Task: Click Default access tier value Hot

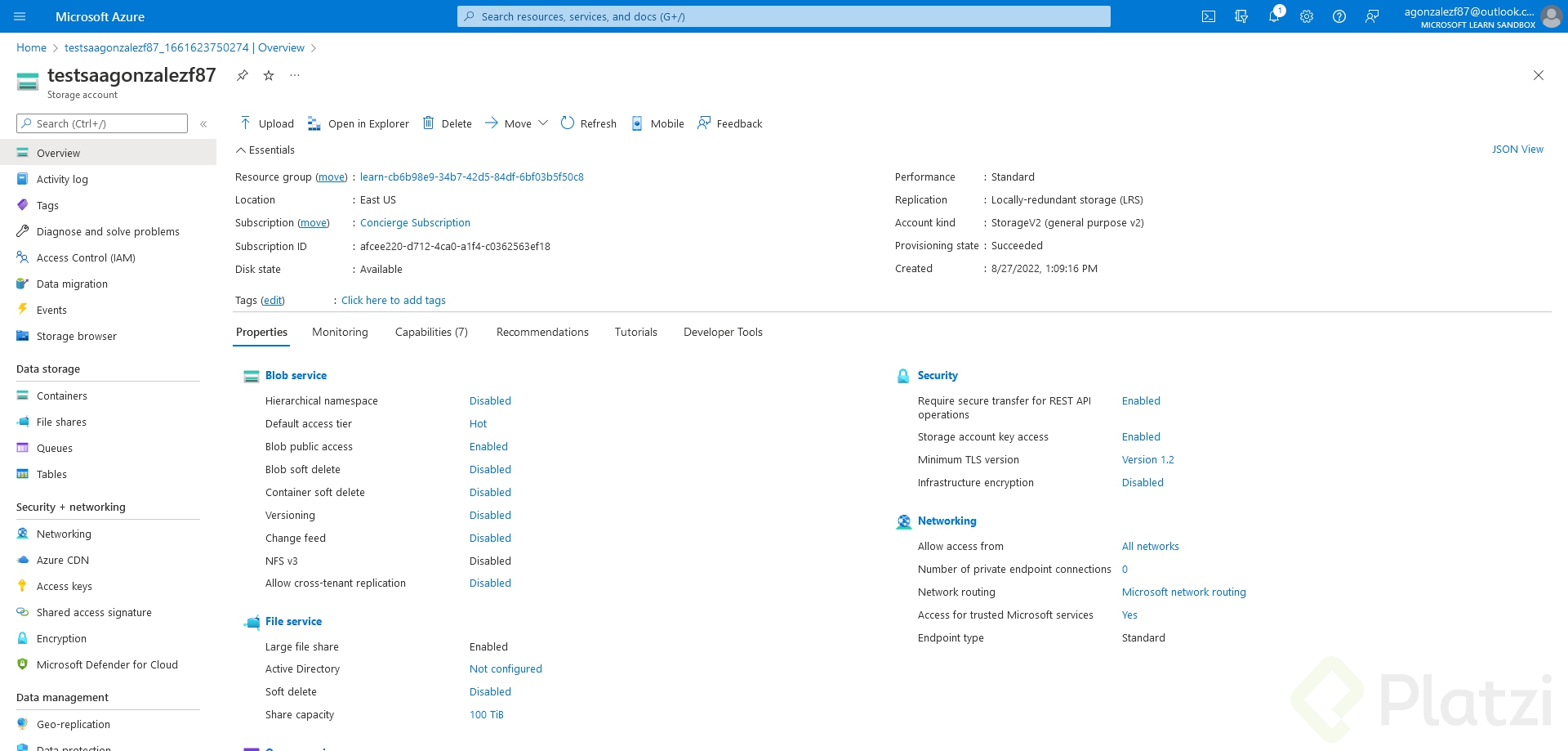Action: pos(478,424)
